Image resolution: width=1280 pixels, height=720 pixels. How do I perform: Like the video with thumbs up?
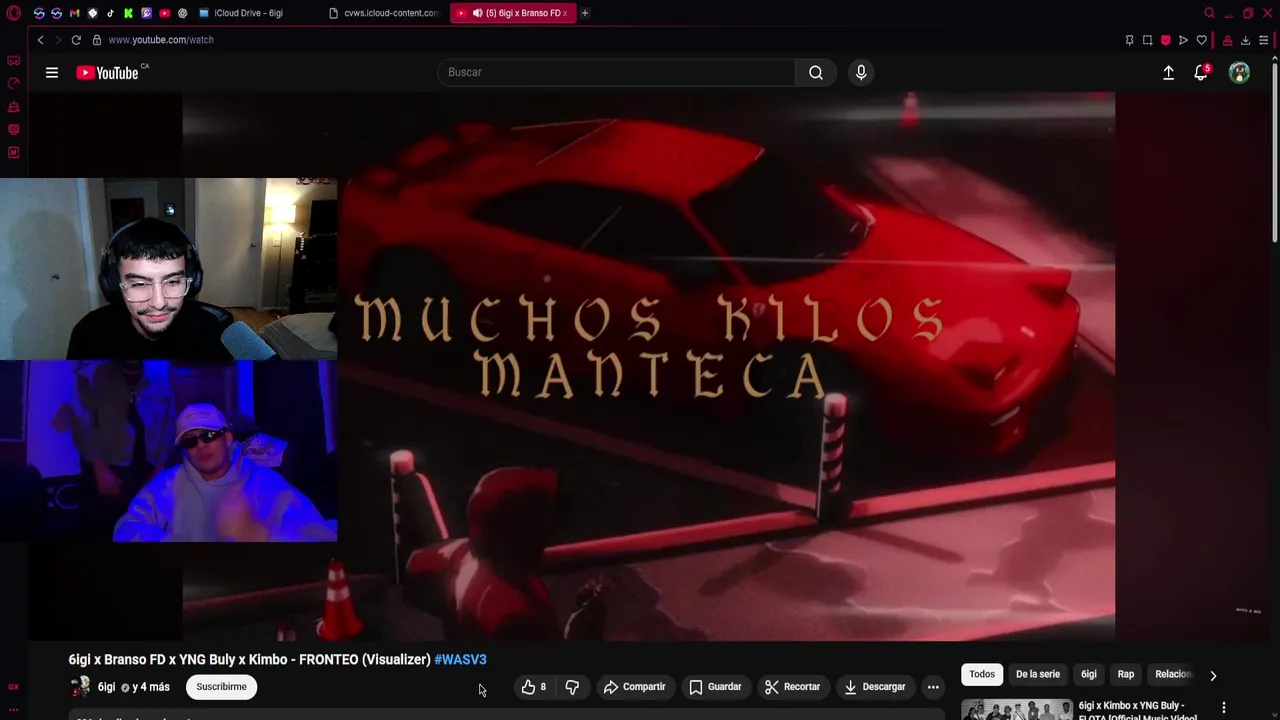534,687
